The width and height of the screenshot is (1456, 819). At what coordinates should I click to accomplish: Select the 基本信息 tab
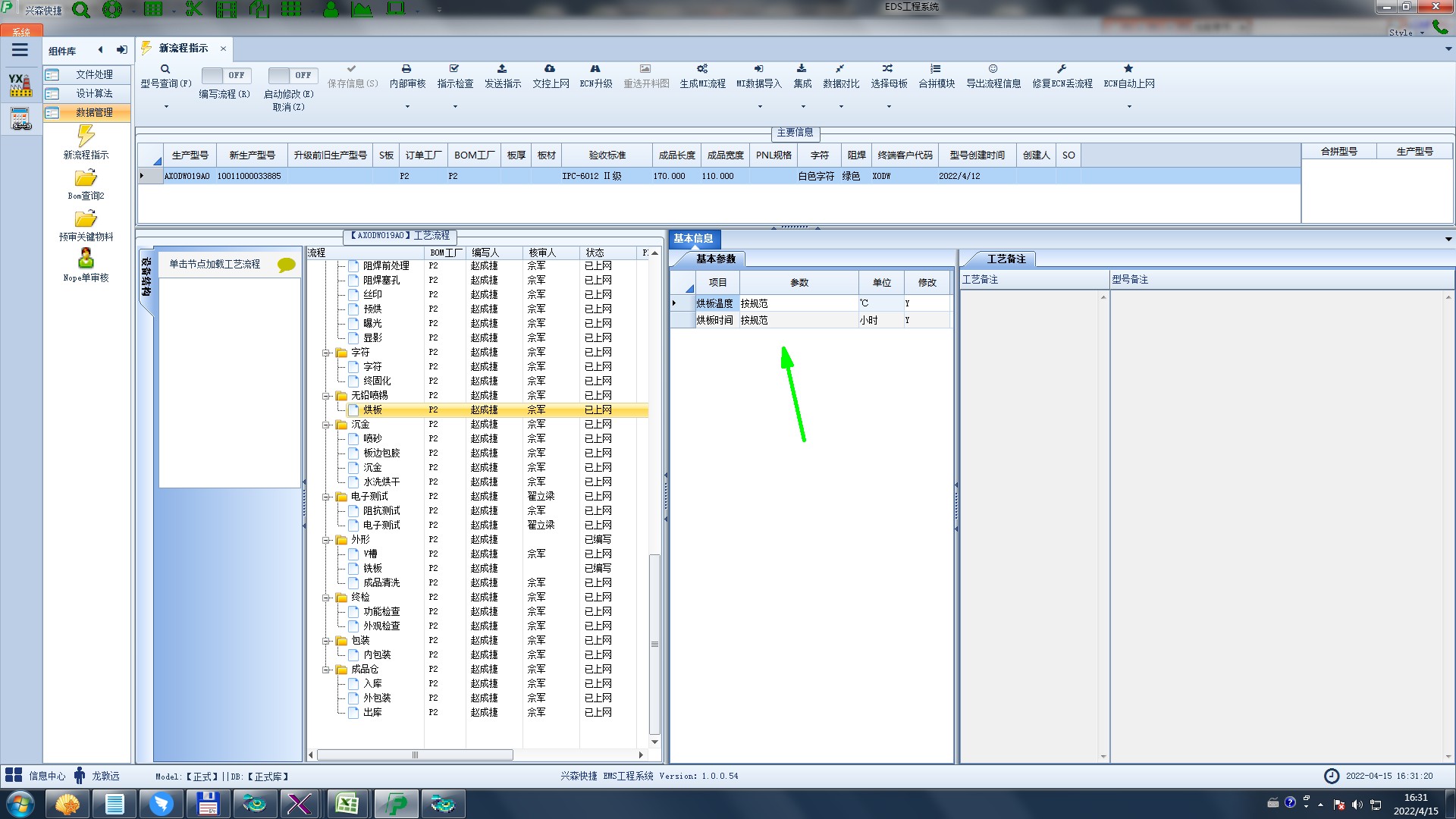(693, 238)
